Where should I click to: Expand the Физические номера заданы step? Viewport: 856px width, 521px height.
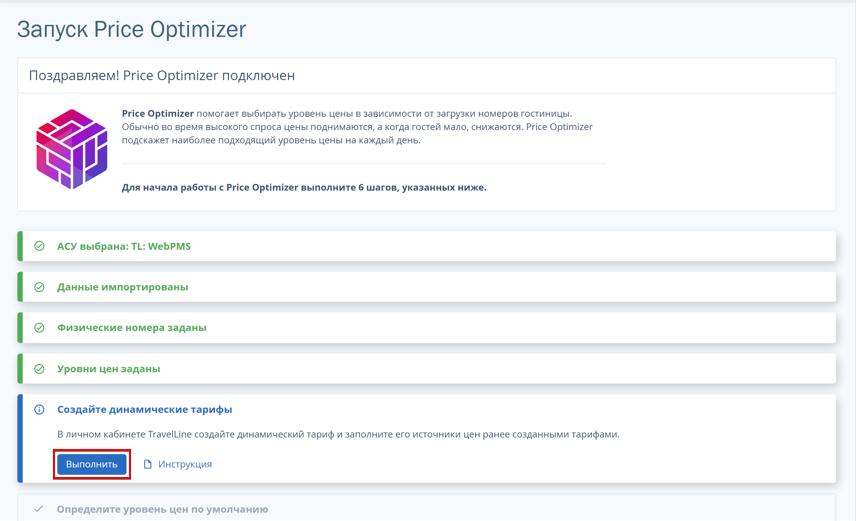tap(427, 328)
